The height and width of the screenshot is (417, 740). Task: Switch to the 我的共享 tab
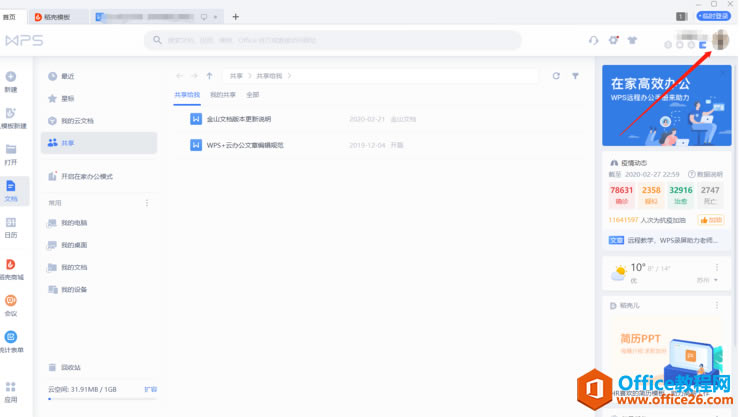point(223,95)
